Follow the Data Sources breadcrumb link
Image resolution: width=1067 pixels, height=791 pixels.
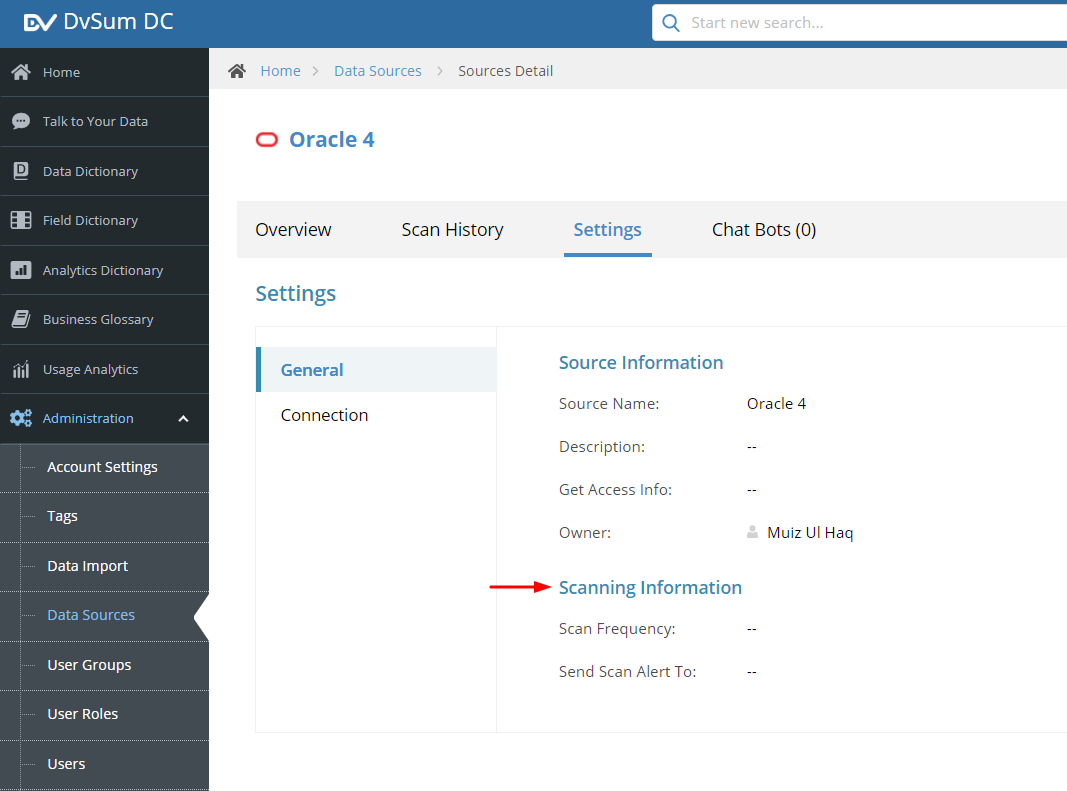[378, 71]
